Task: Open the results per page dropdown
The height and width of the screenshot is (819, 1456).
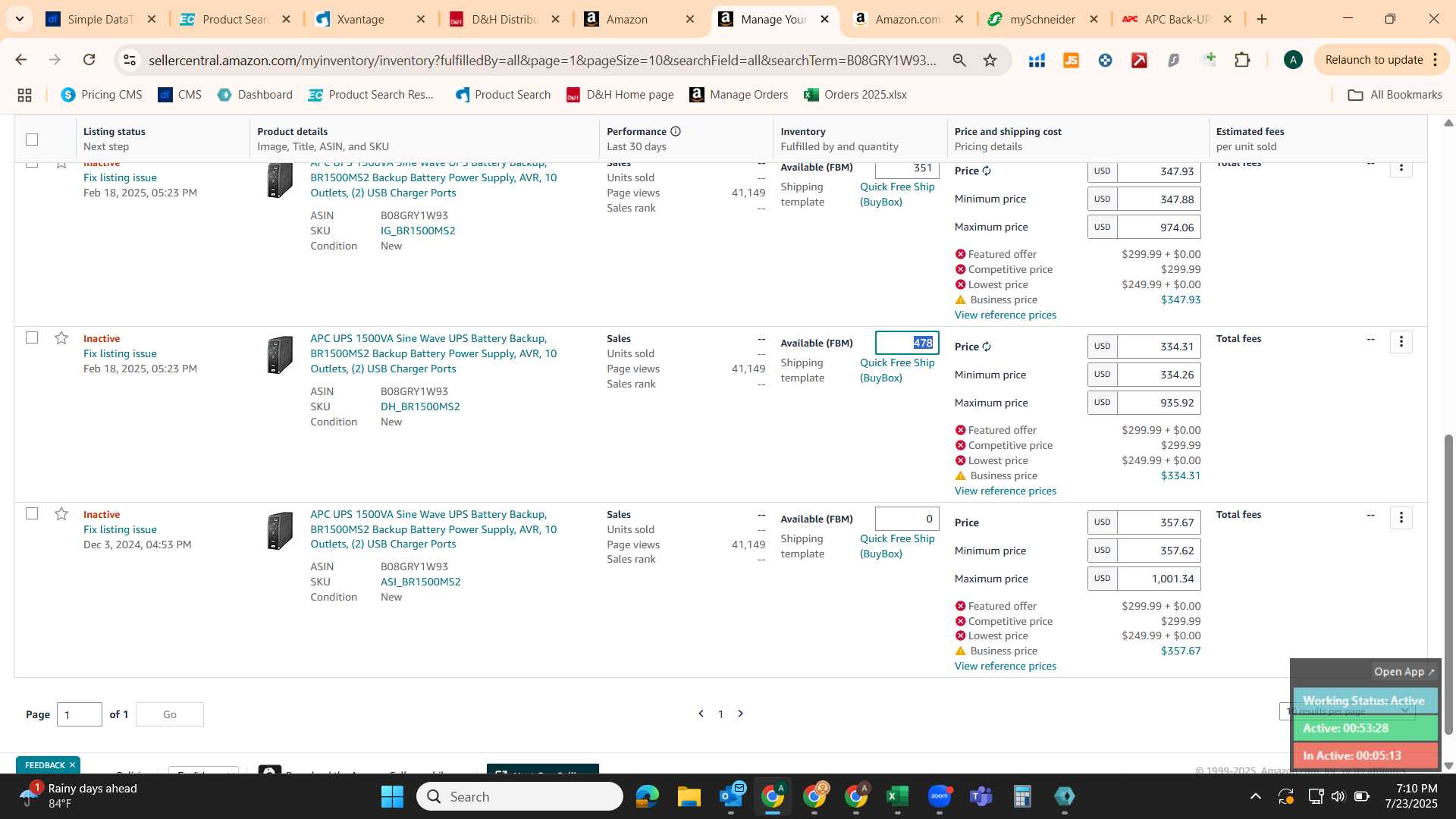Action: click(1348, 711)
